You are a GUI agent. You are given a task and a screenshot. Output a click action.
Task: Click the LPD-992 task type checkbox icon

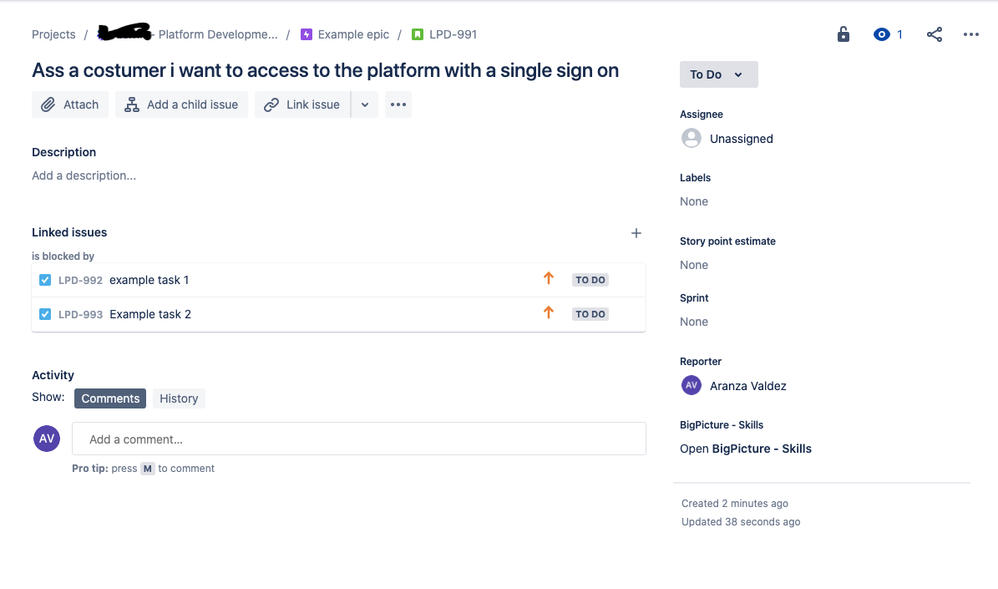pyautogui.click(x=45, y=280)
